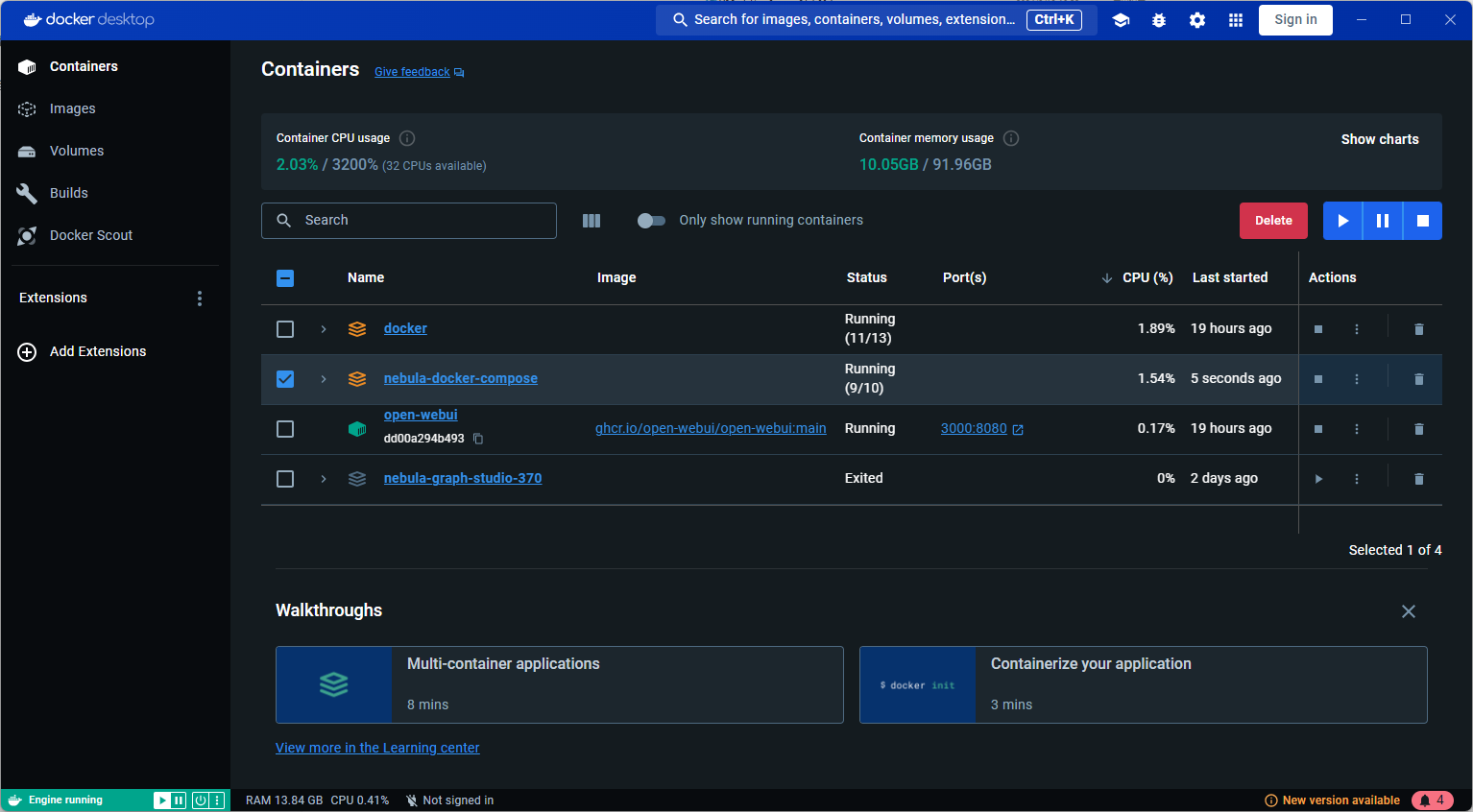Delete the docker stack with trash icon
Image resolution: width=1473 pixels, height=812 pixels.
pos(1419,329)
